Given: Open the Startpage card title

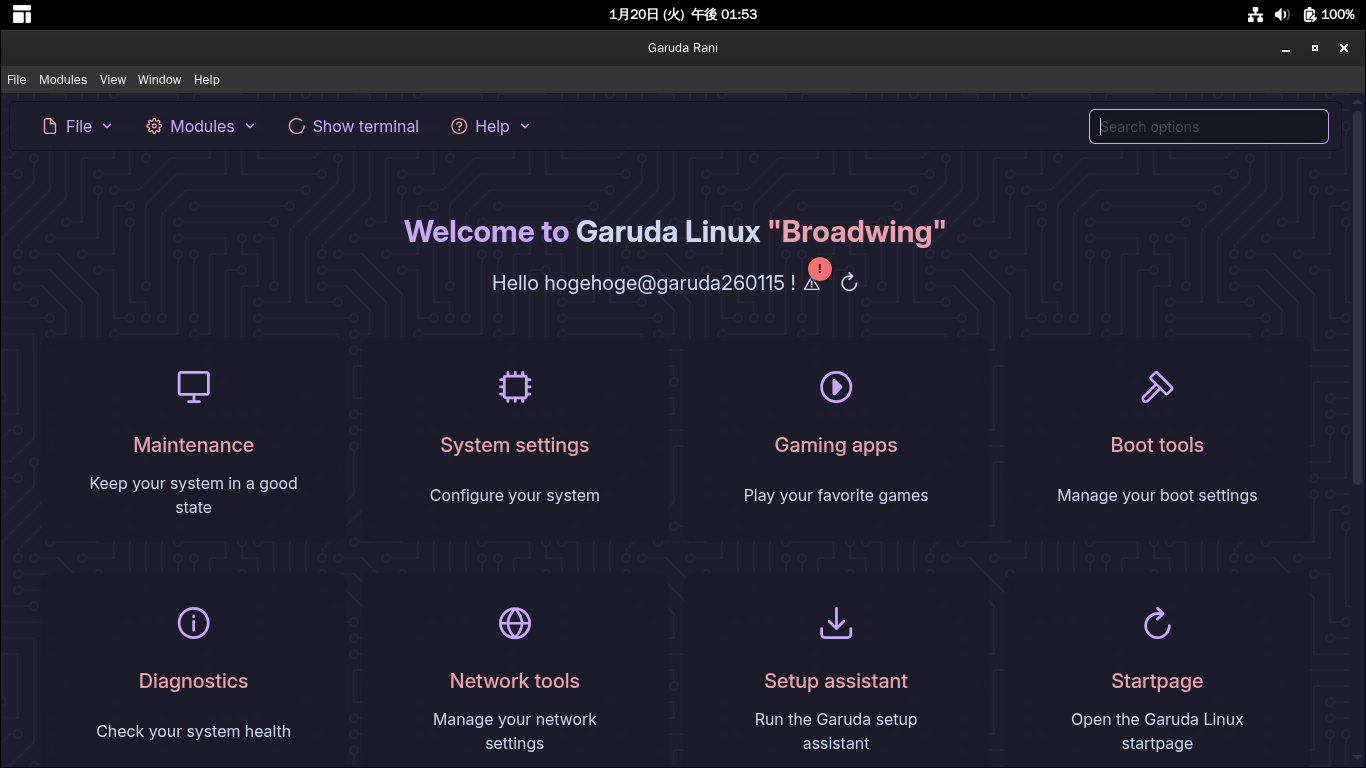Looking at the screenshot, I should (x=1157, y=681).
